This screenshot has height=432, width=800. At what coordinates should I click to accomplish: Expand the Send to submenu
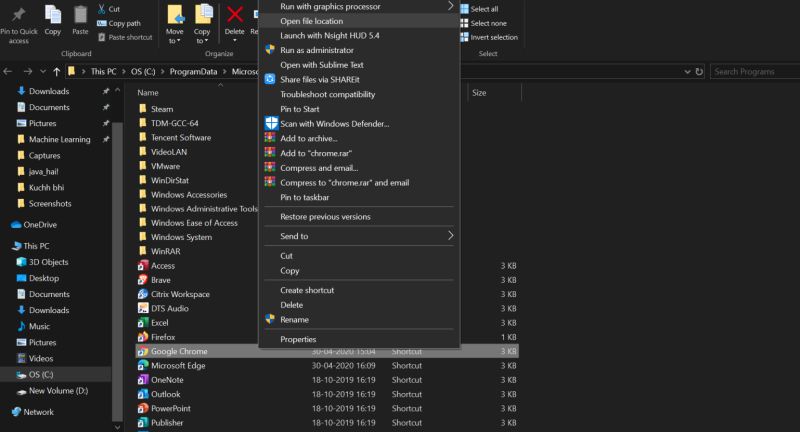pos(359,236)
